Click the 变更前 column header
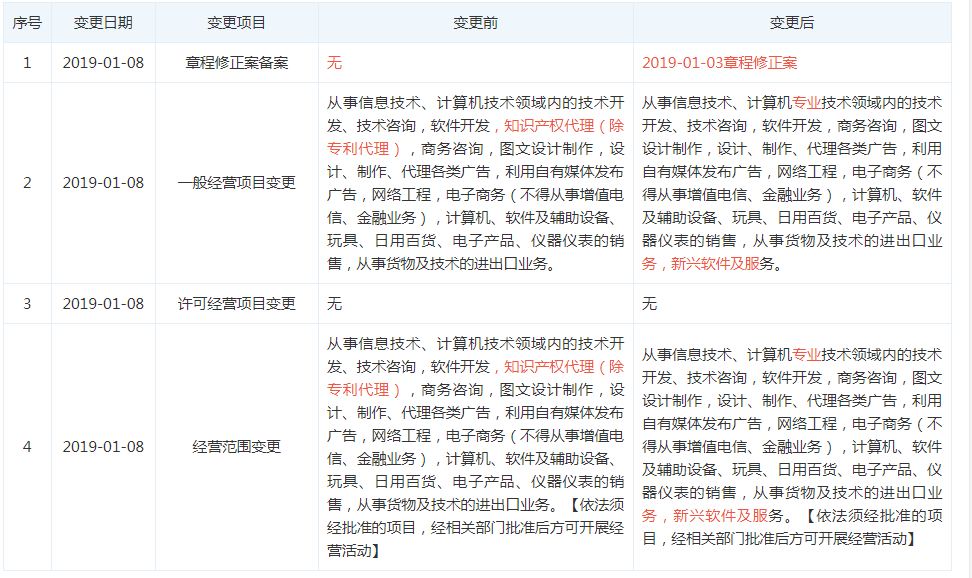This screenshot has height=578, width=972. (475, 22)
